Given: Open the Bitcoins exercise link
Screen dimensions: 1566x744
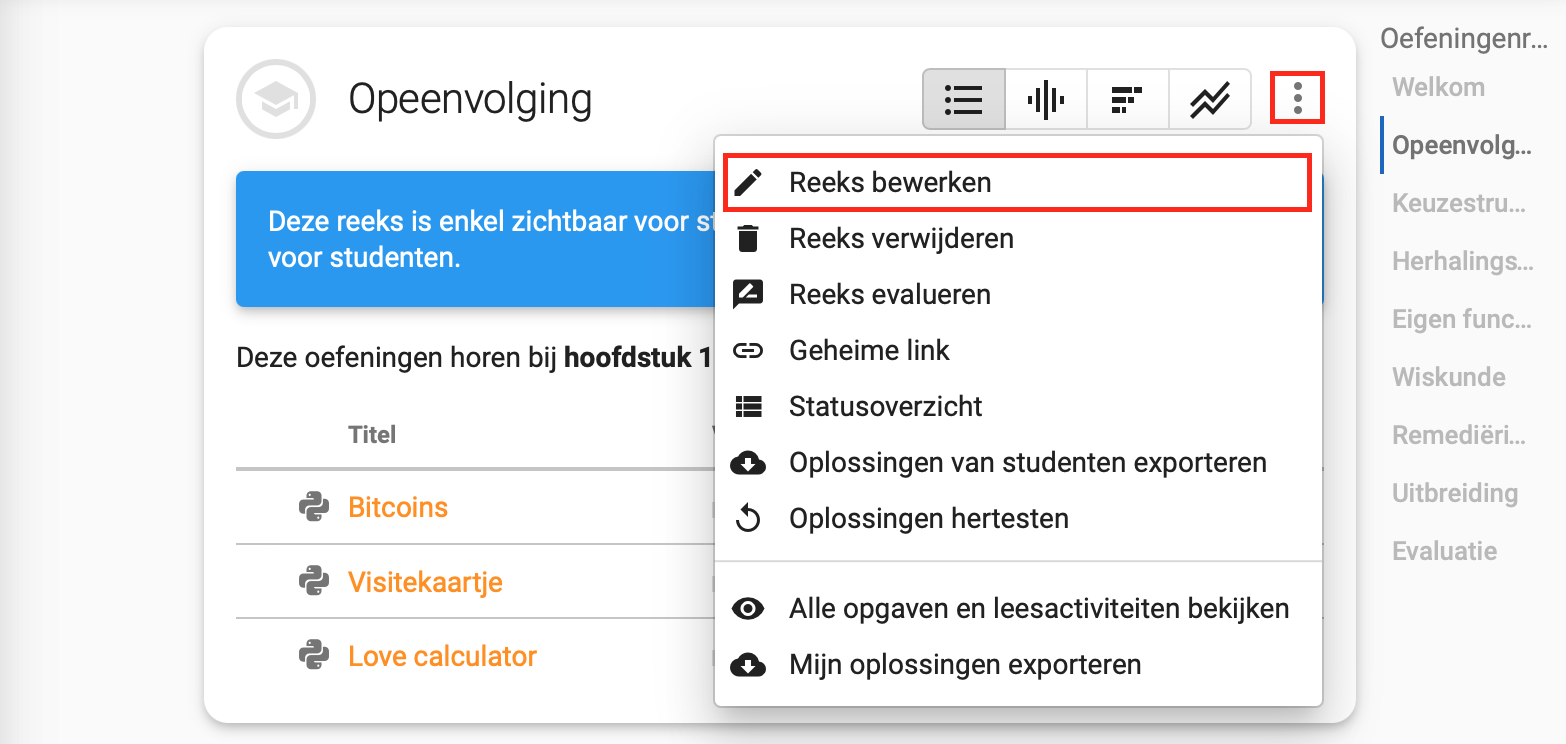Looking at the screenshot, I should tap(398, 507).
